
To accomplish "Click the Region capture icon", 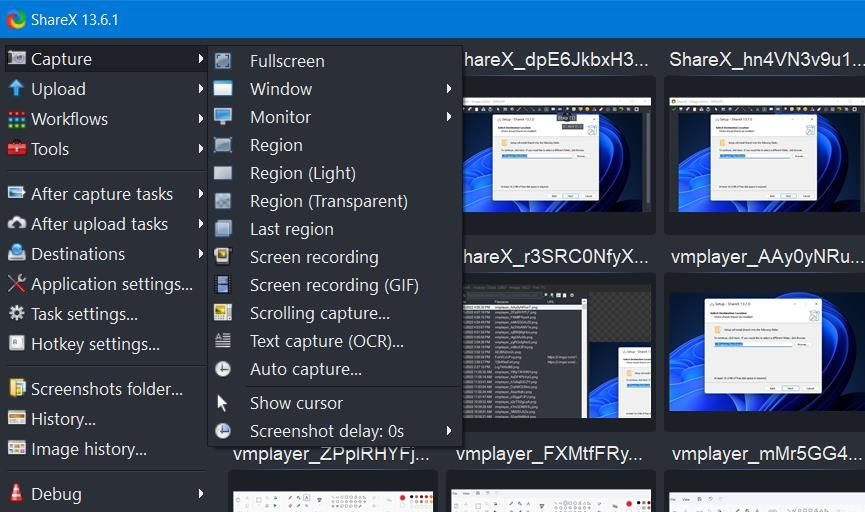I will 223,145.
